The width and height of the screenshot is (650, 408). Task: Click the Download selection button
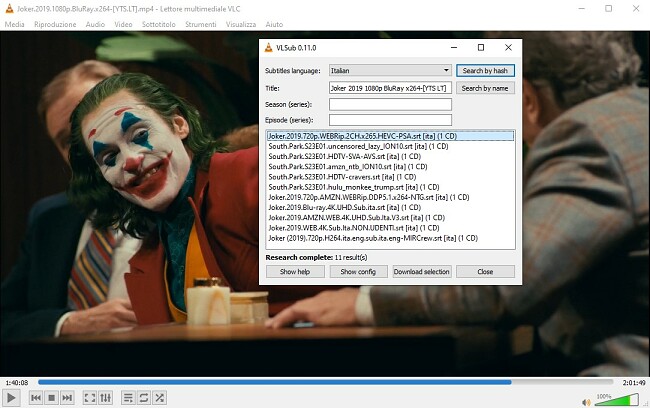422,272
